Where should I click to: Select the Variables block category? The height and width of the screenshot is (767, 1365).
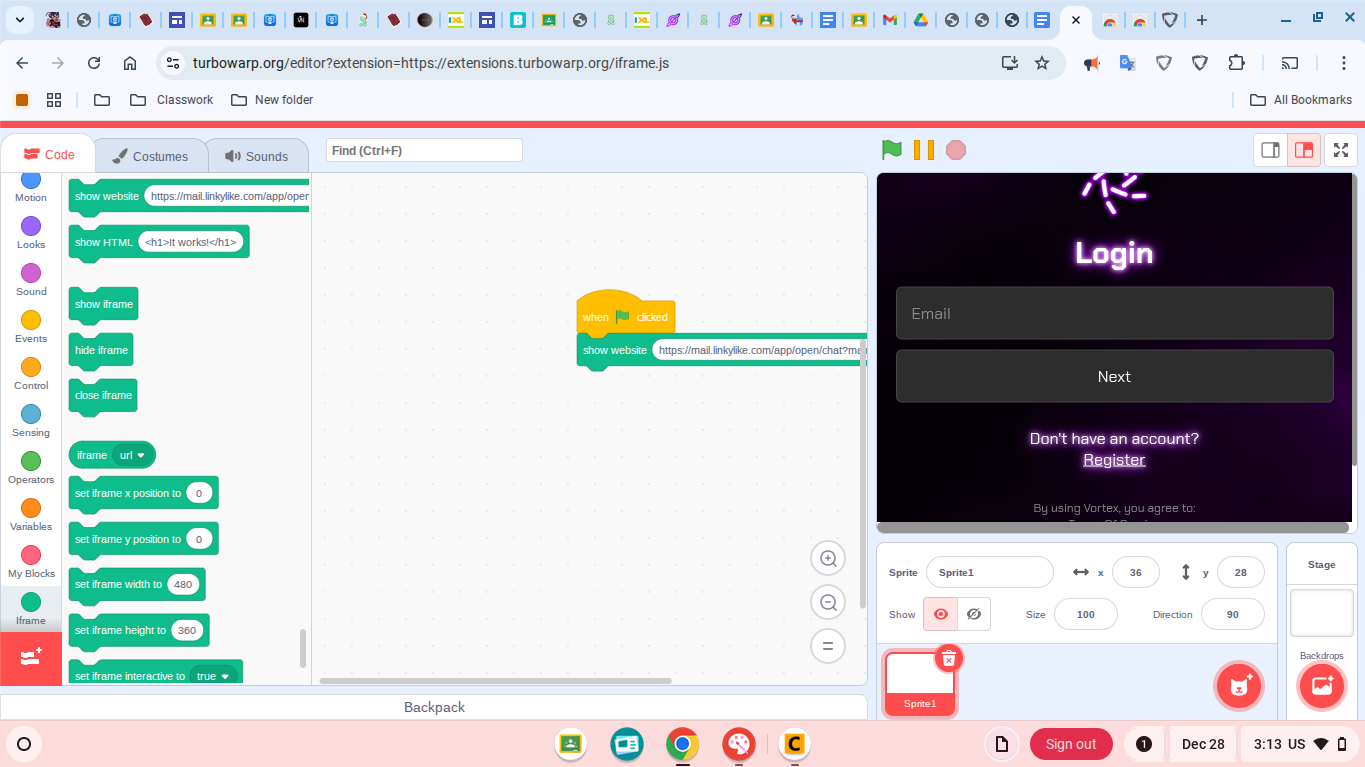coord(31,515)
